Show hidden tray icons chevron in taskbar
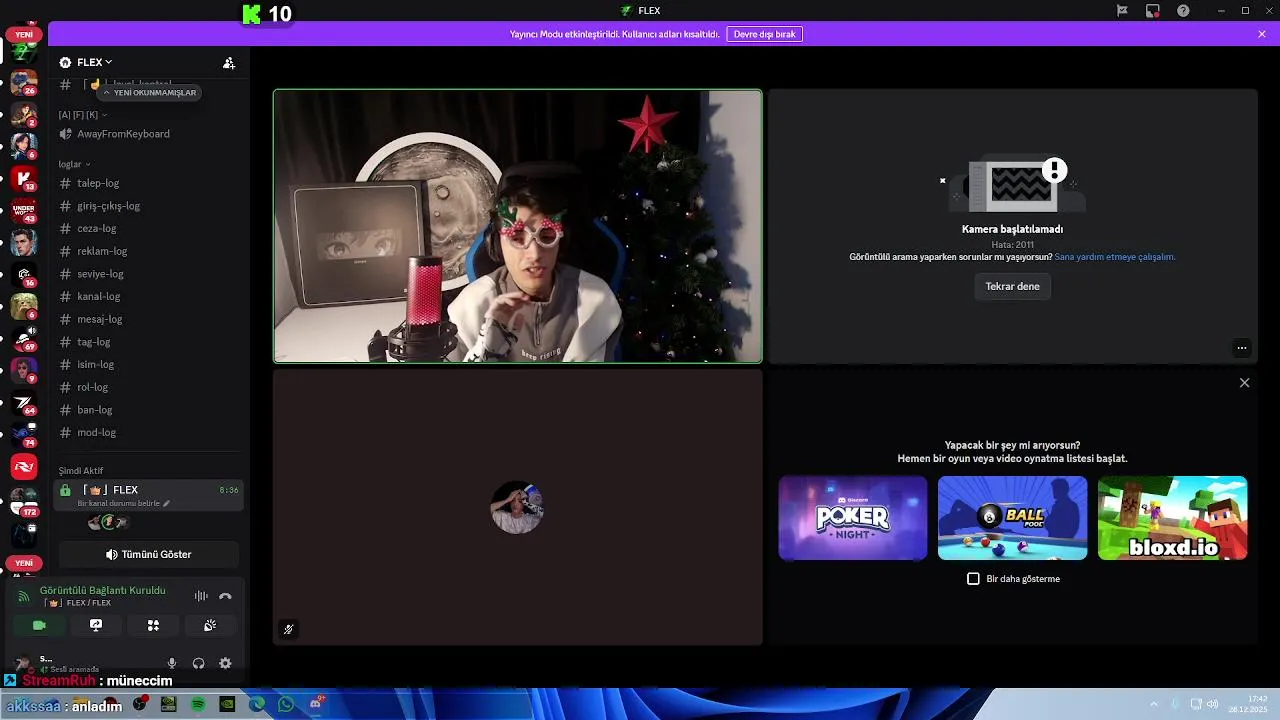Screen dimensions: 1280x720 click(1154, 704)
